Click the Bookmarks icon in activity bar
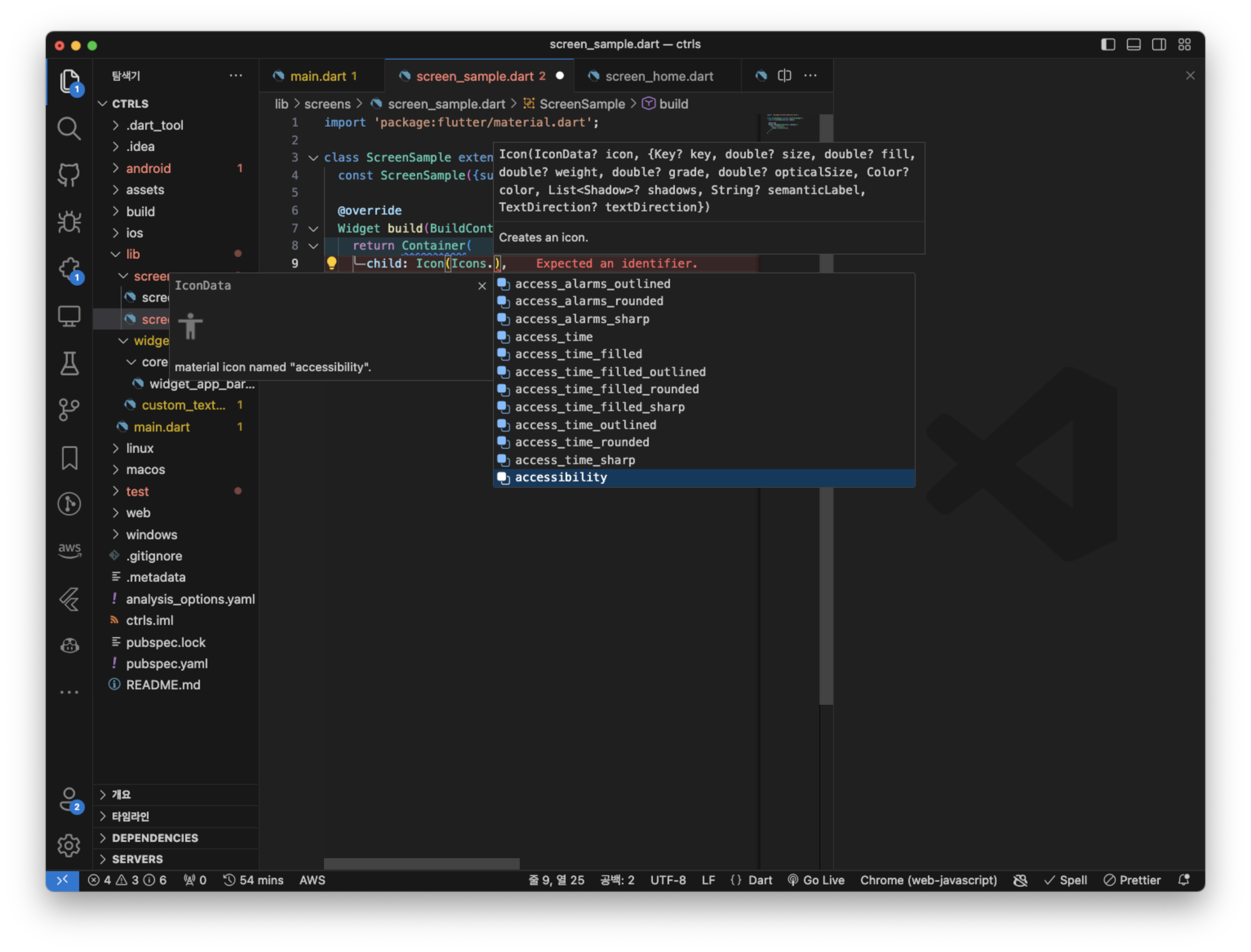The width and height of the screenshot is (1251, 952). tap(69, 458)
